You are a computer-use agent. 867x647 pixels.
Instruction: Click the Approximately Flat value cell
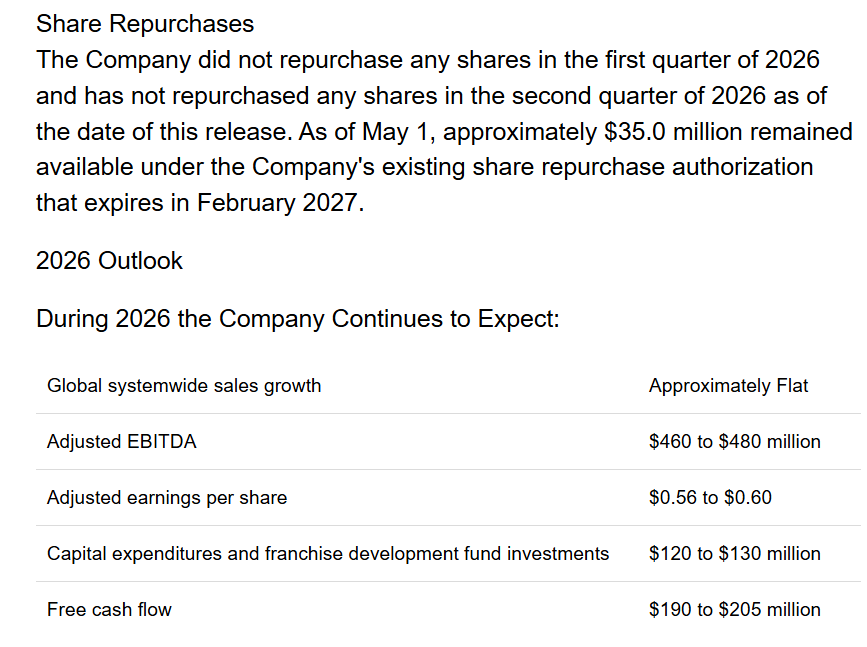[728, 386]
